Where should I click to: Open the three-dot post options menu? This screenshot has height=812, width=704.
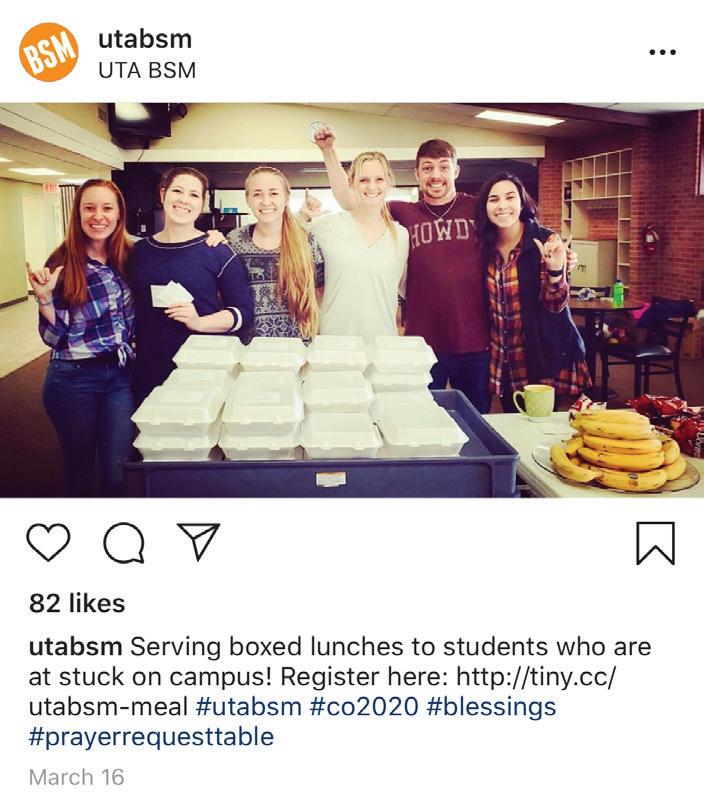[663, 52]
